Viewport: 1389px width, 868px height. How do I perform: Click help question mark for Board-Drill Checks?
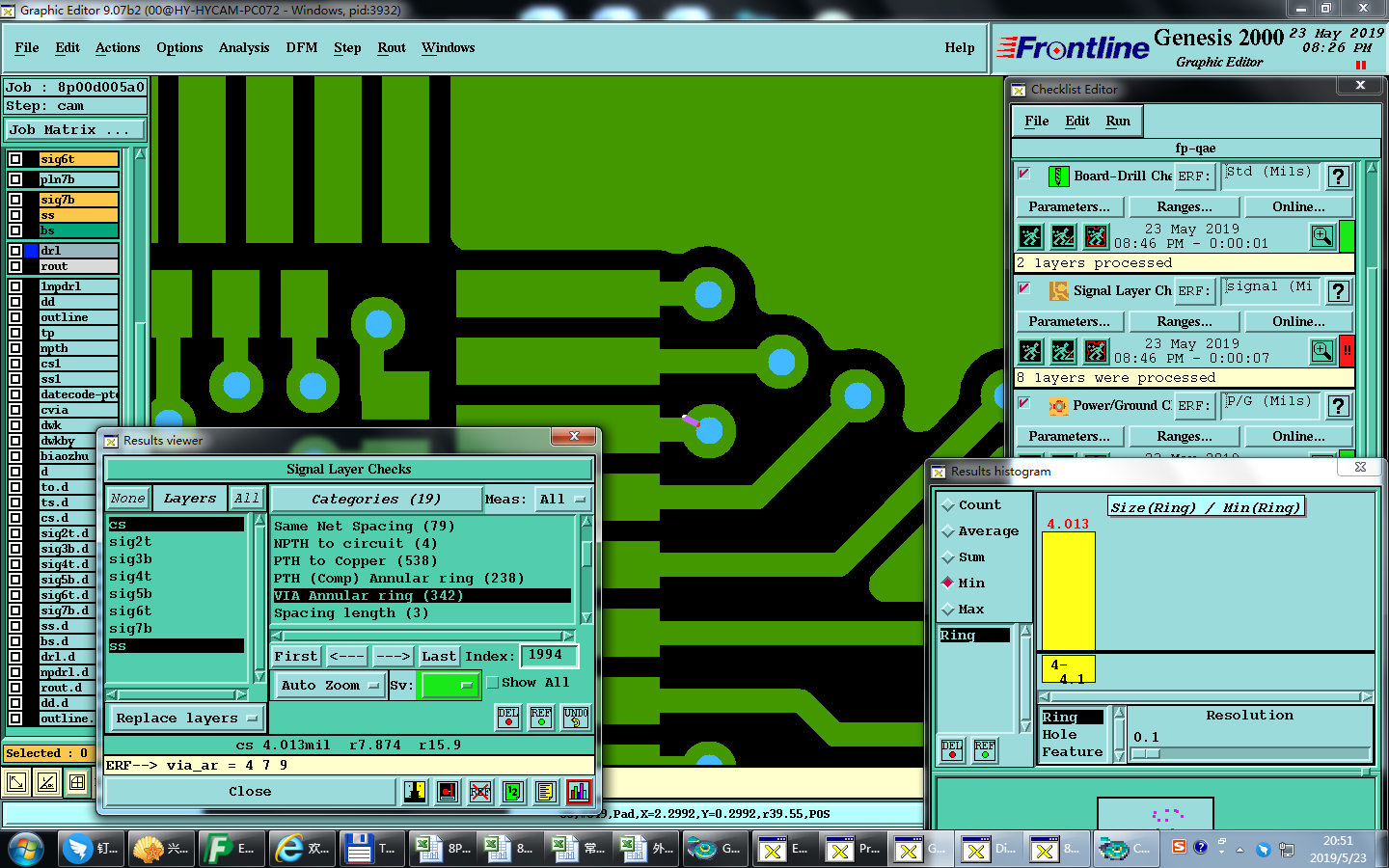1338,176
